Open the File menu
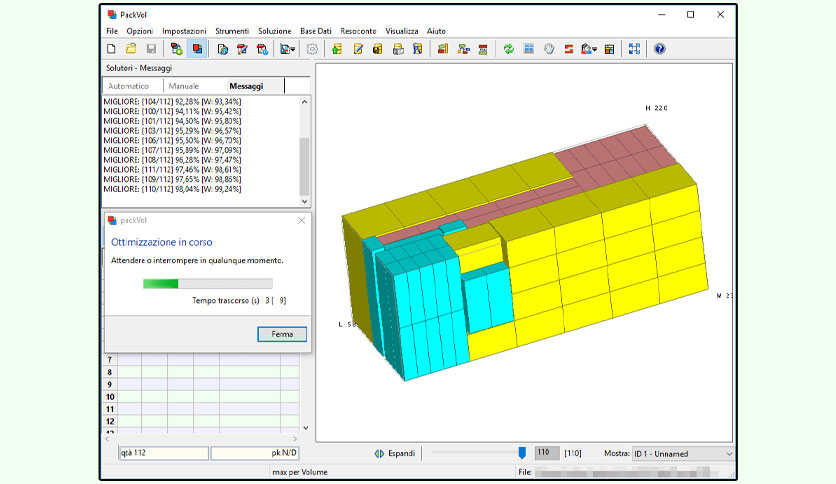Image resolution: width=836 pixels, height=484 pixels. point(112,31)
